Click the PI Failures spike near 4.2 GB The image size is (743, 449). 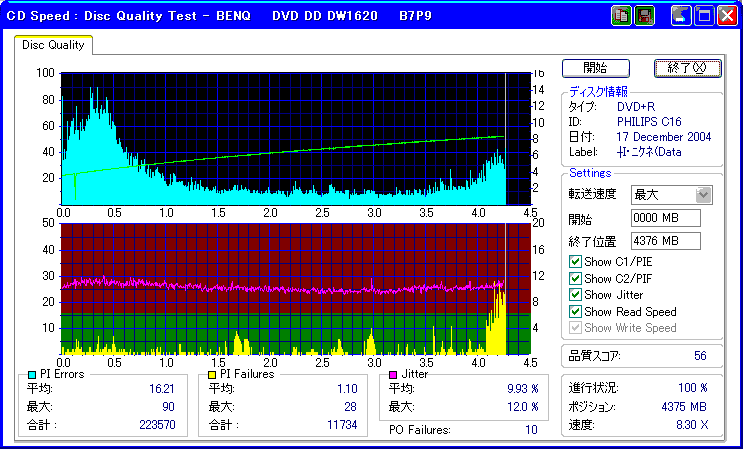pos(496,317)
